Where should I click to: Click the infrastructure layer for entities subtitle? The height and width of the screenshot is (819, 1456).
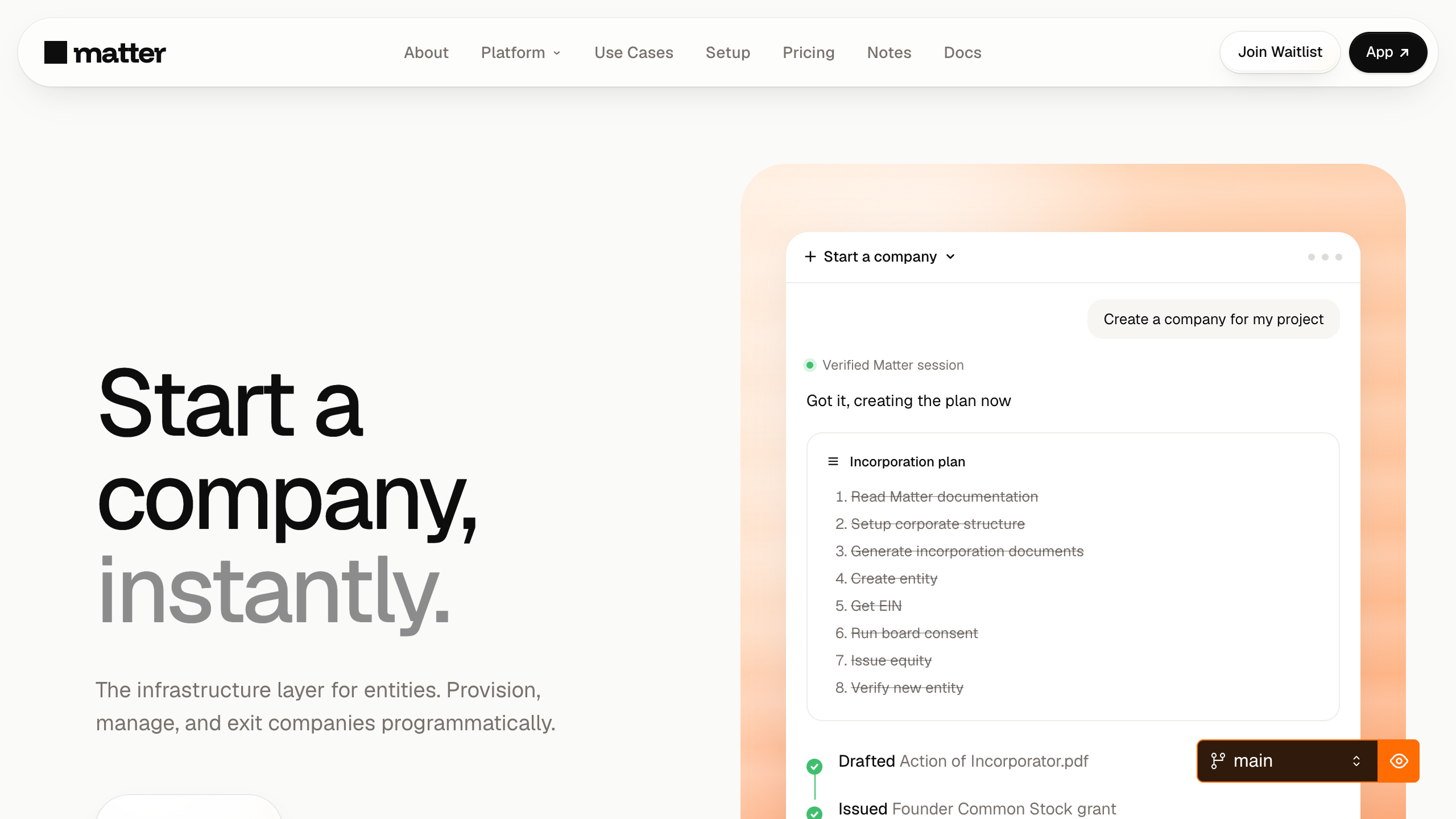tap(325, 706)
